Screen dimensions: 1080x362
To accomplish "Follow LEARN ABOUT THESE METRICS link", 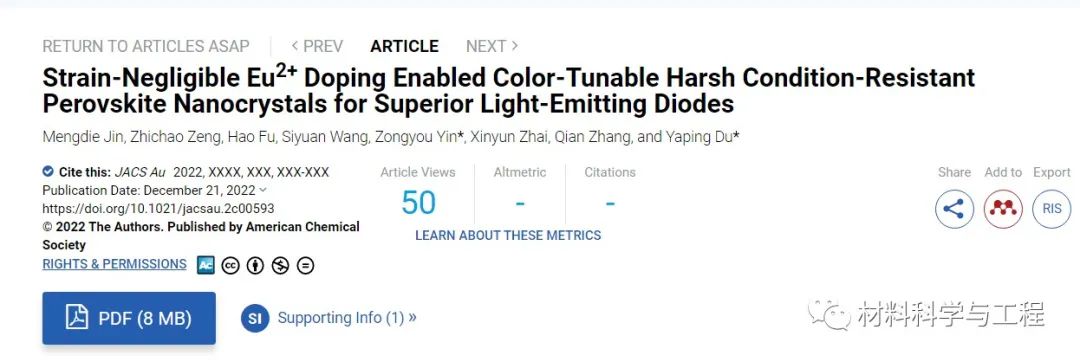I will [508, 235].
